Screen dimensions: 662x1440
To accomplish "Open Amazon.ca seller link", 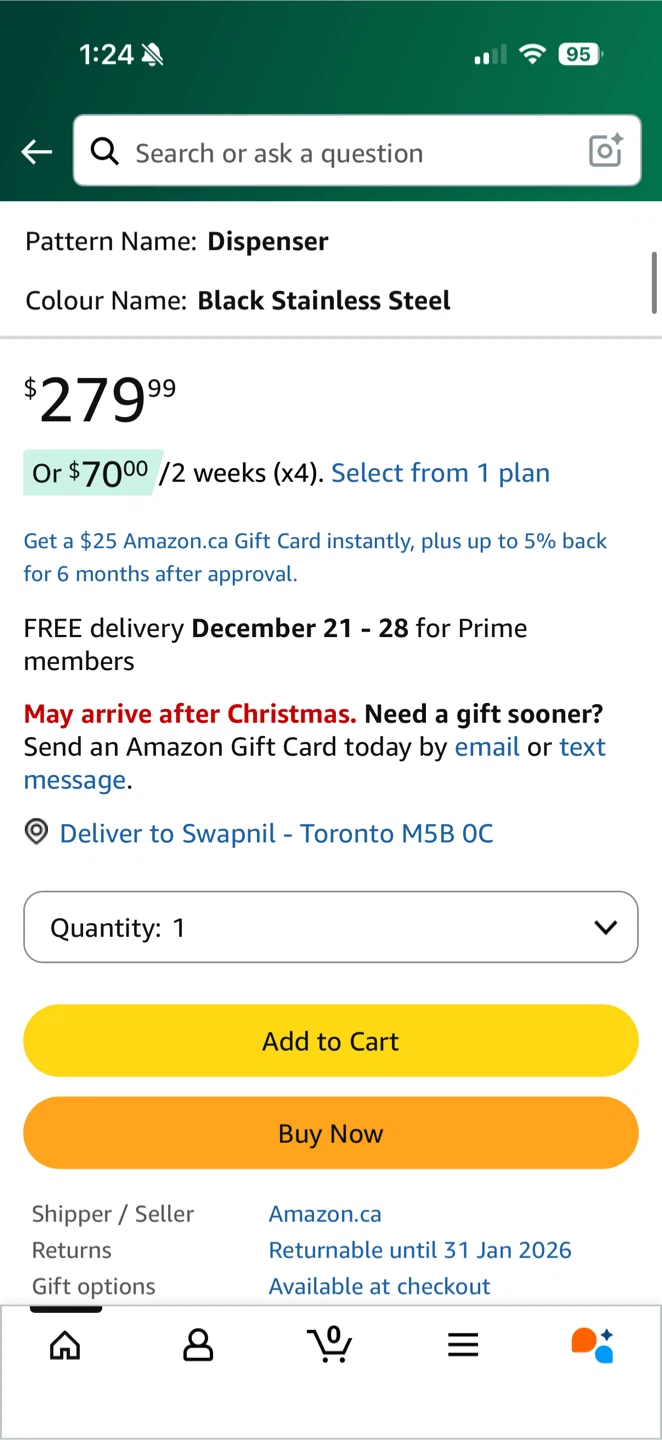I will click(x=325, y=1214).
